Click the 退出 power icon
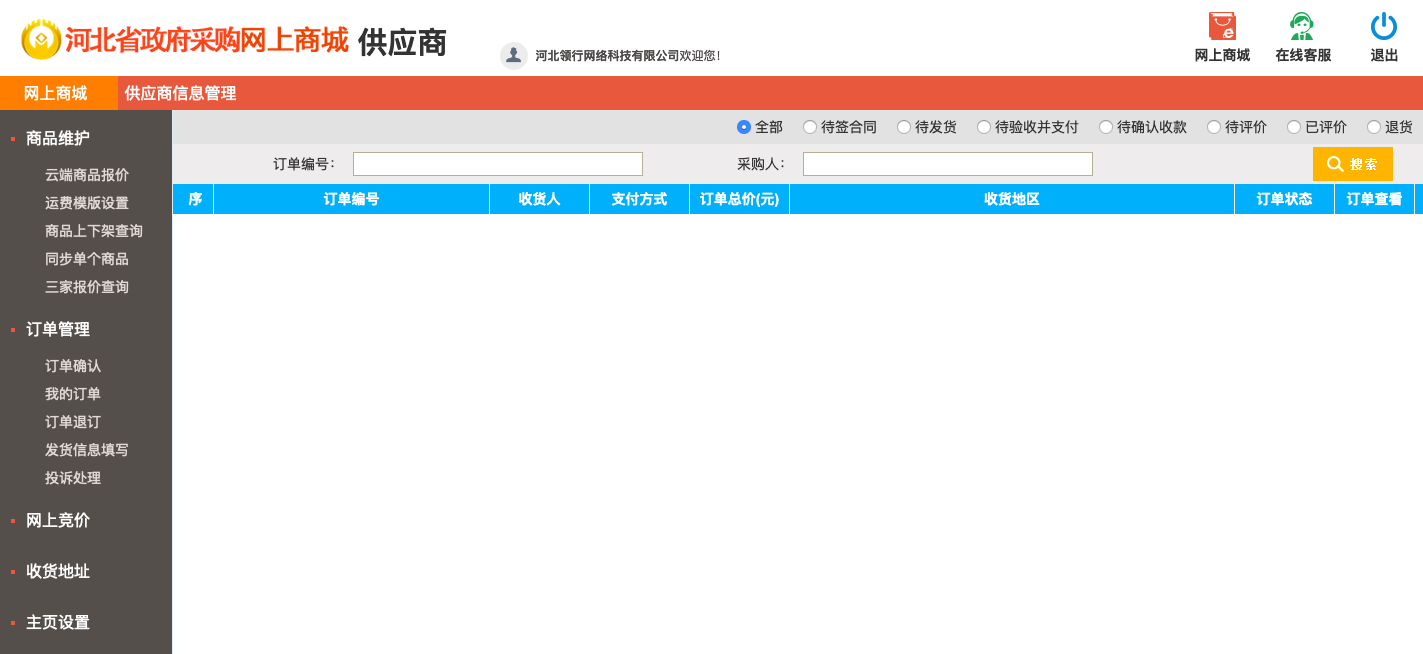This screenshot has width=1423, height=654. (x=1384, y=26)
